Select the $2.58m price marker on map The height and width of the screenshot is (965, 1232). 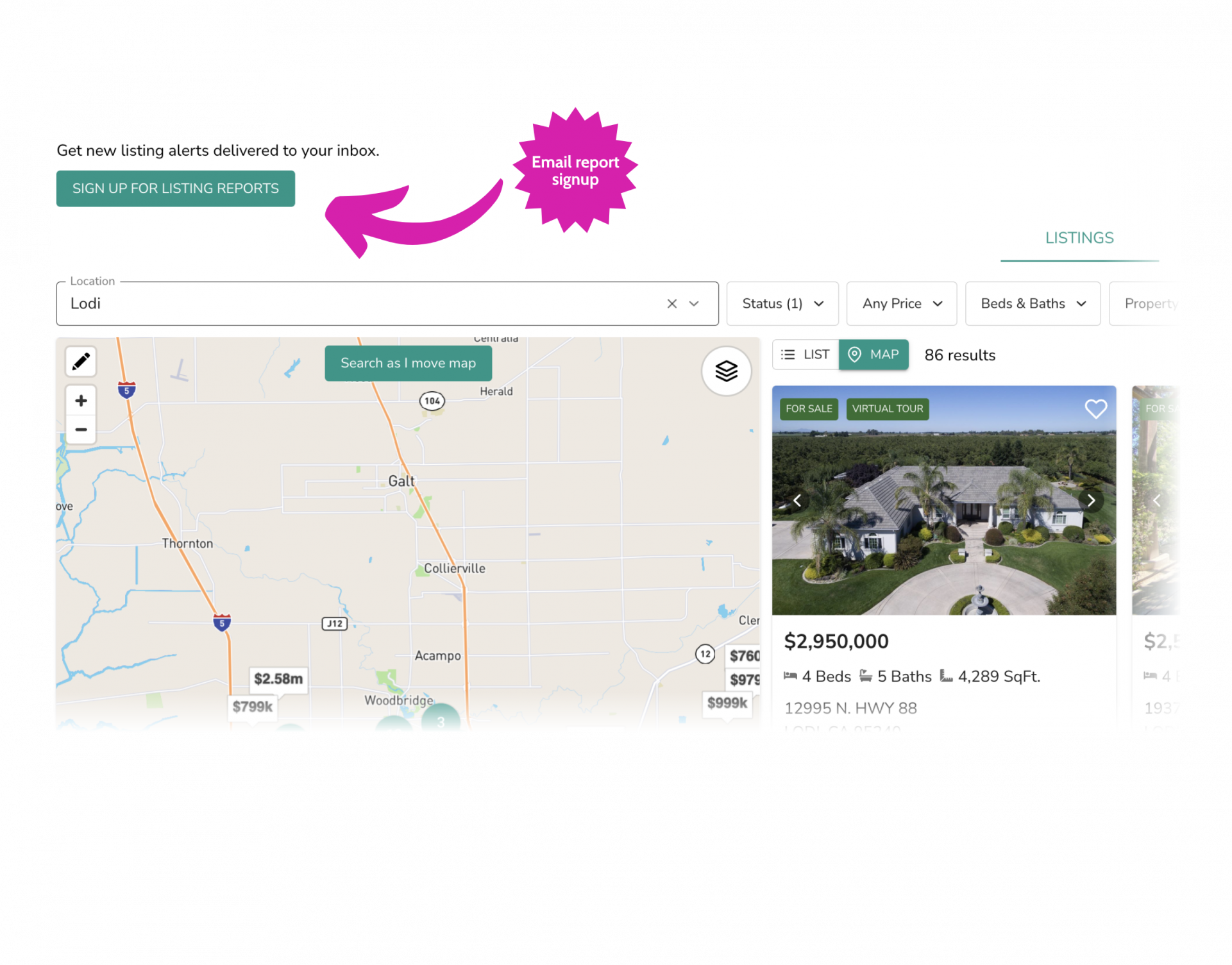point(278,679)
